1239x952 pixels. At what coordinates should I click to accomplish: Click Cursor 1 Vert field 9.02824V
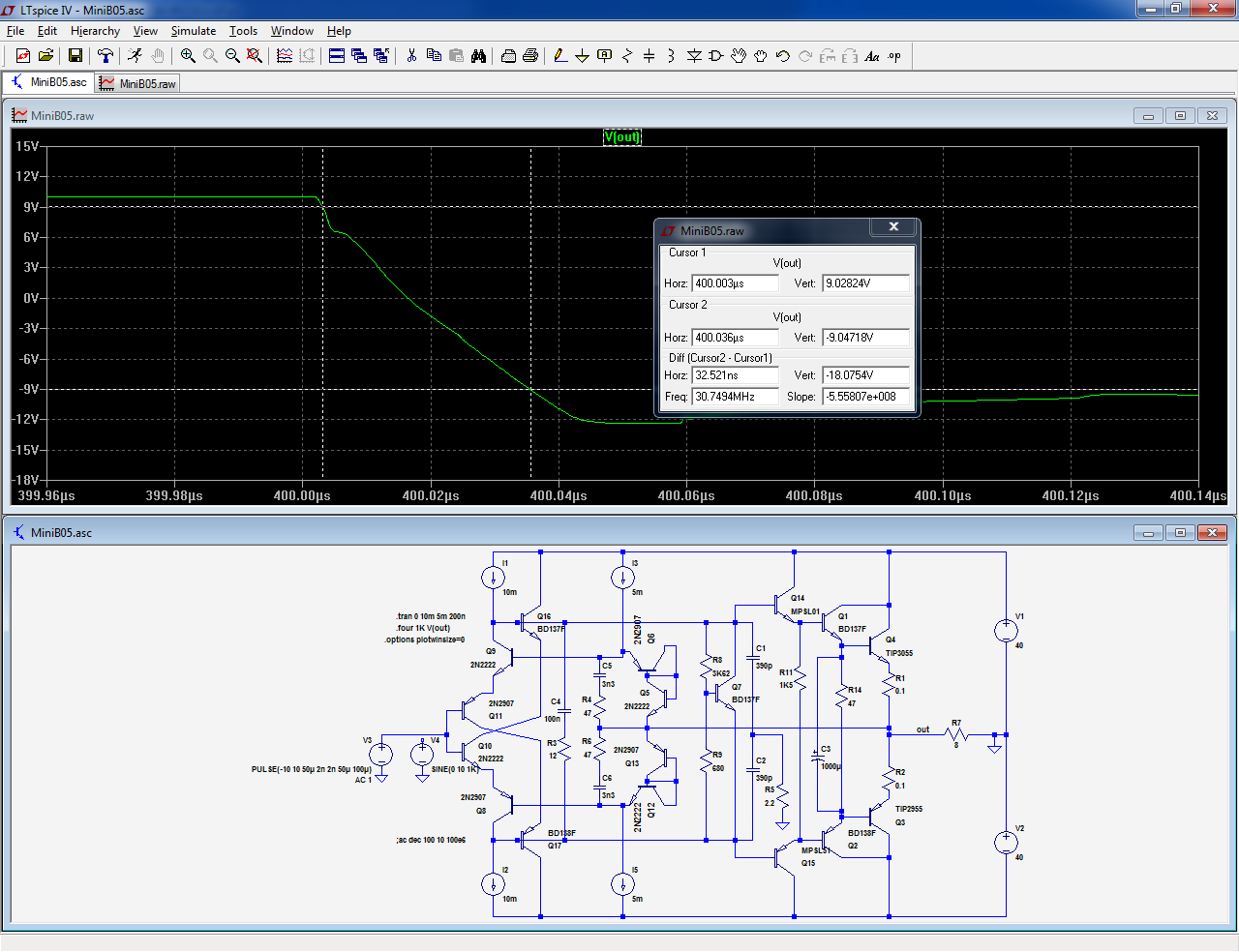coord(866,283)
